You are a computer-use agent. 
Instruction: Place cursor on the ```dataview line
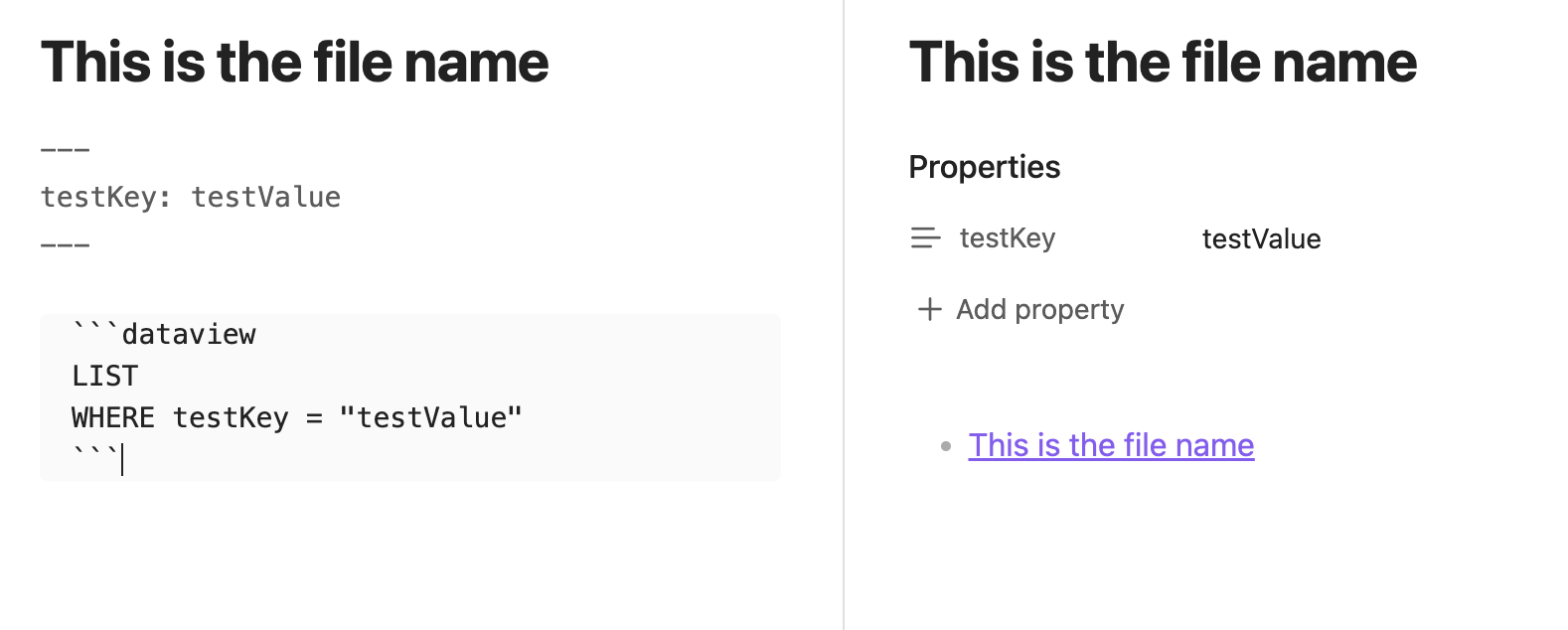coord(164,334)
